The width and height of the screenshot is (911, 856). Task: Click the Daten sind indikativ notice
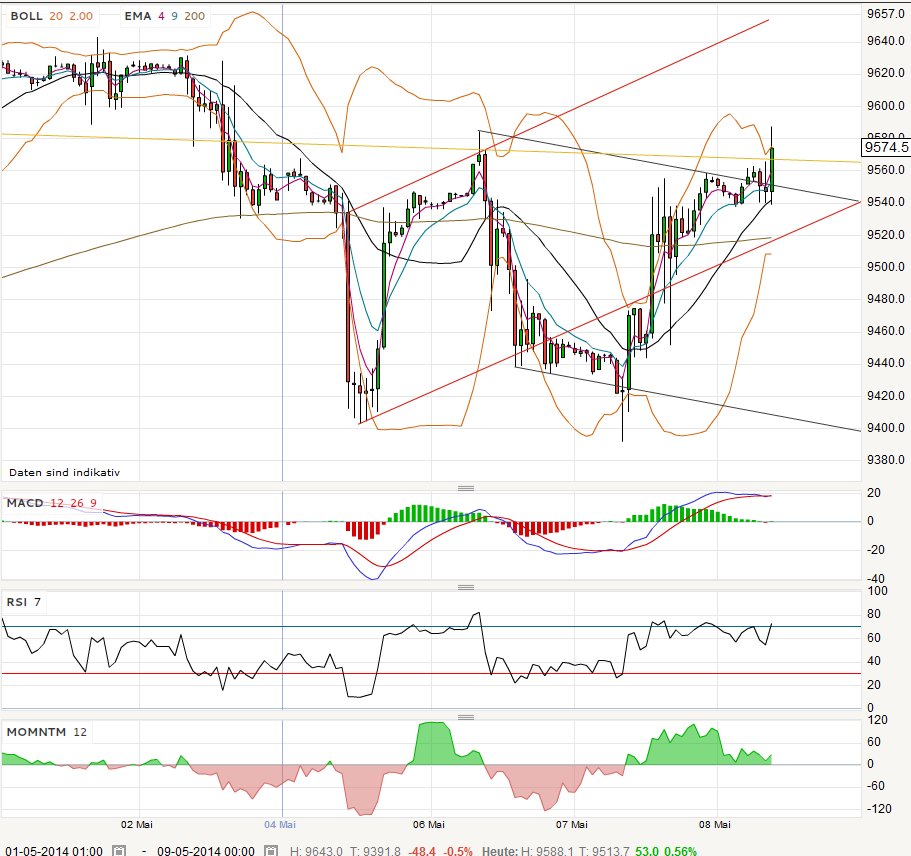point(64,472)
